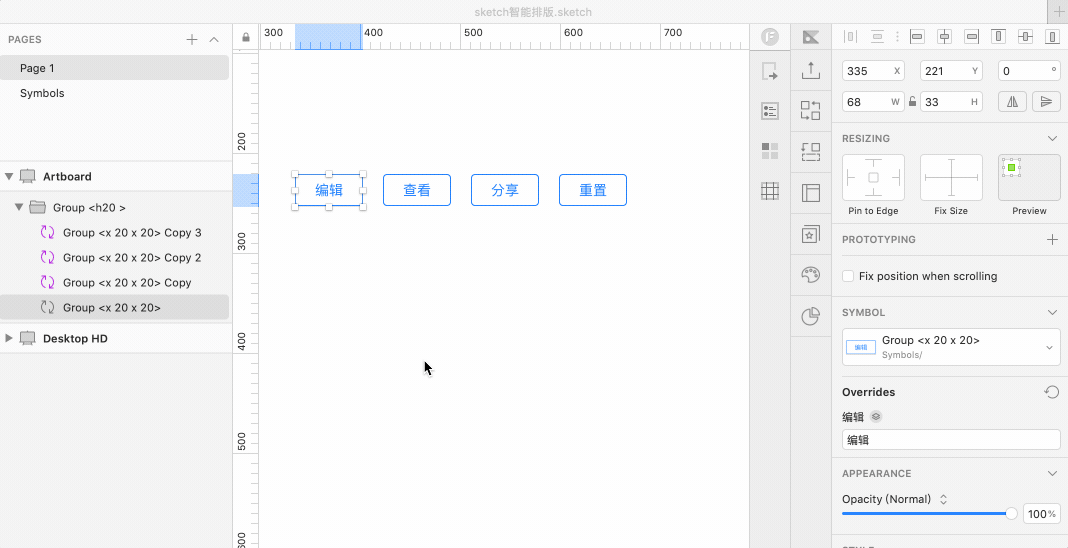
Task: Click the layers icon beside 编辑 override label
Action: (x=877, y=417)
